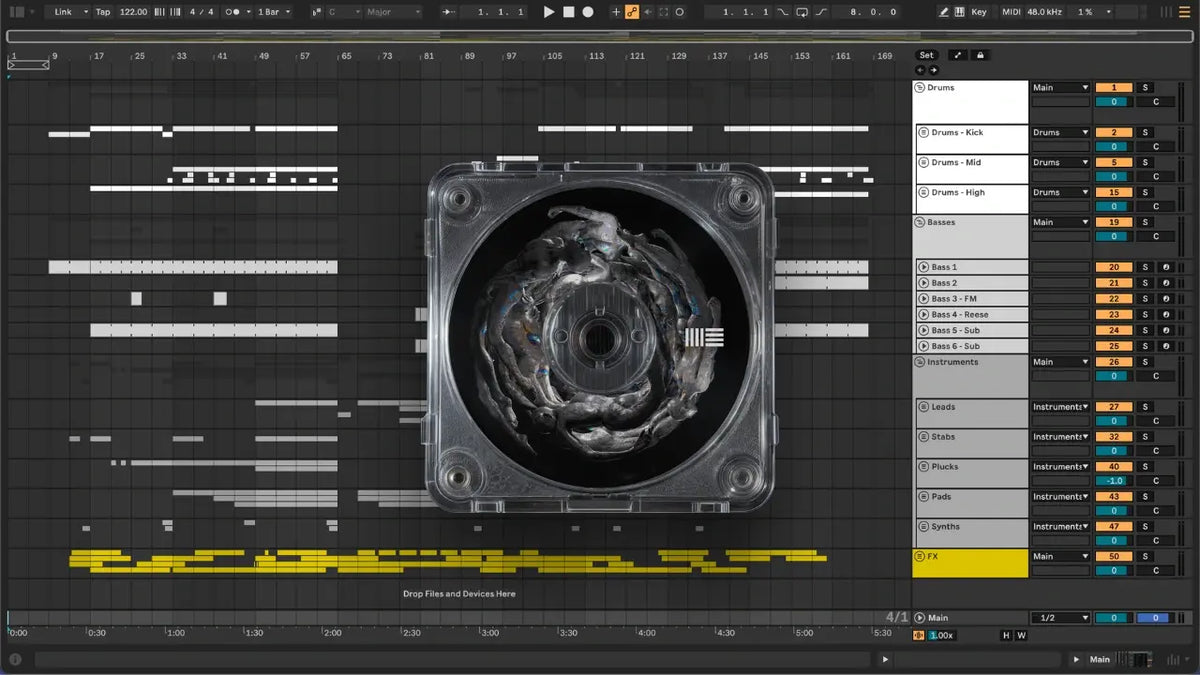This screenshot has width=1200, height=675.
Task: Click the Lock envelopes padlock icon
Action: [979, 55]
